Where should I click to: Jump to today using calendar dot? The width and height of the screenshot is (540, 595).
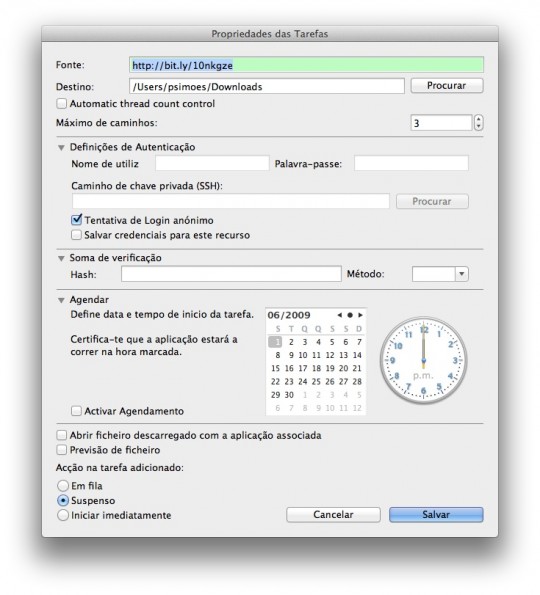[350, 315]
